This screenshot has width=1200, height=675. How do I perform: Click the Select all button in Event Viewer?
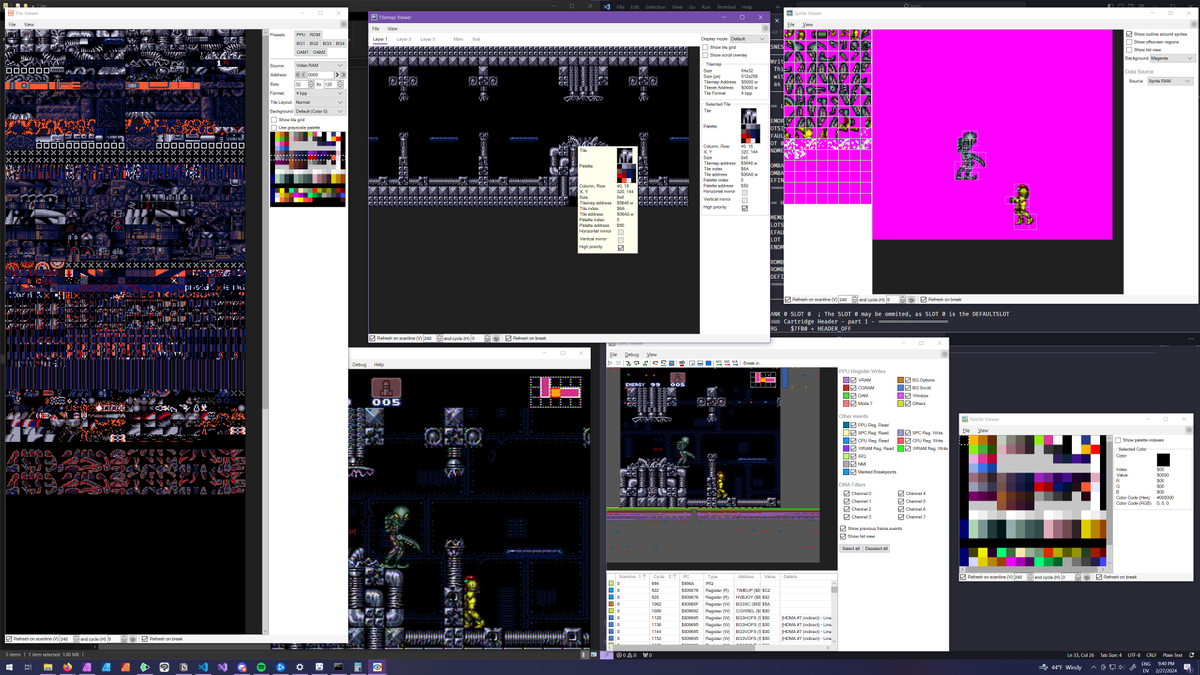click(851, 548)
